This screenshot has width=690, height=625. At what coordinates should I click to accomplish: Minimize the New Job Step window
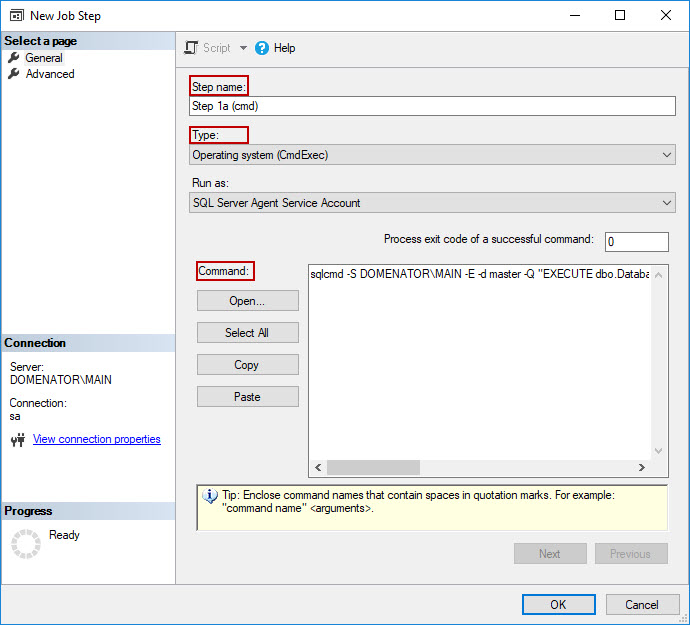(x=575, y=15)
